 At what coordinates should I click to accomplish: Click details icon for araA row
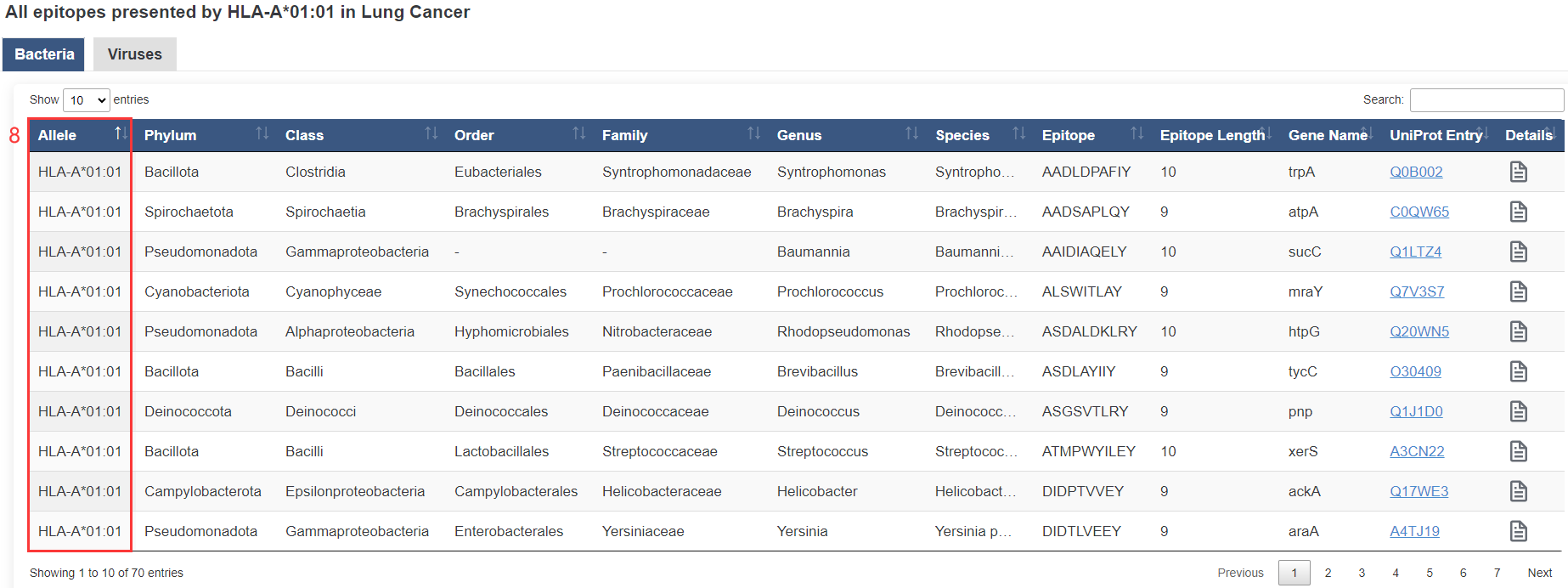click(1518, 531)
